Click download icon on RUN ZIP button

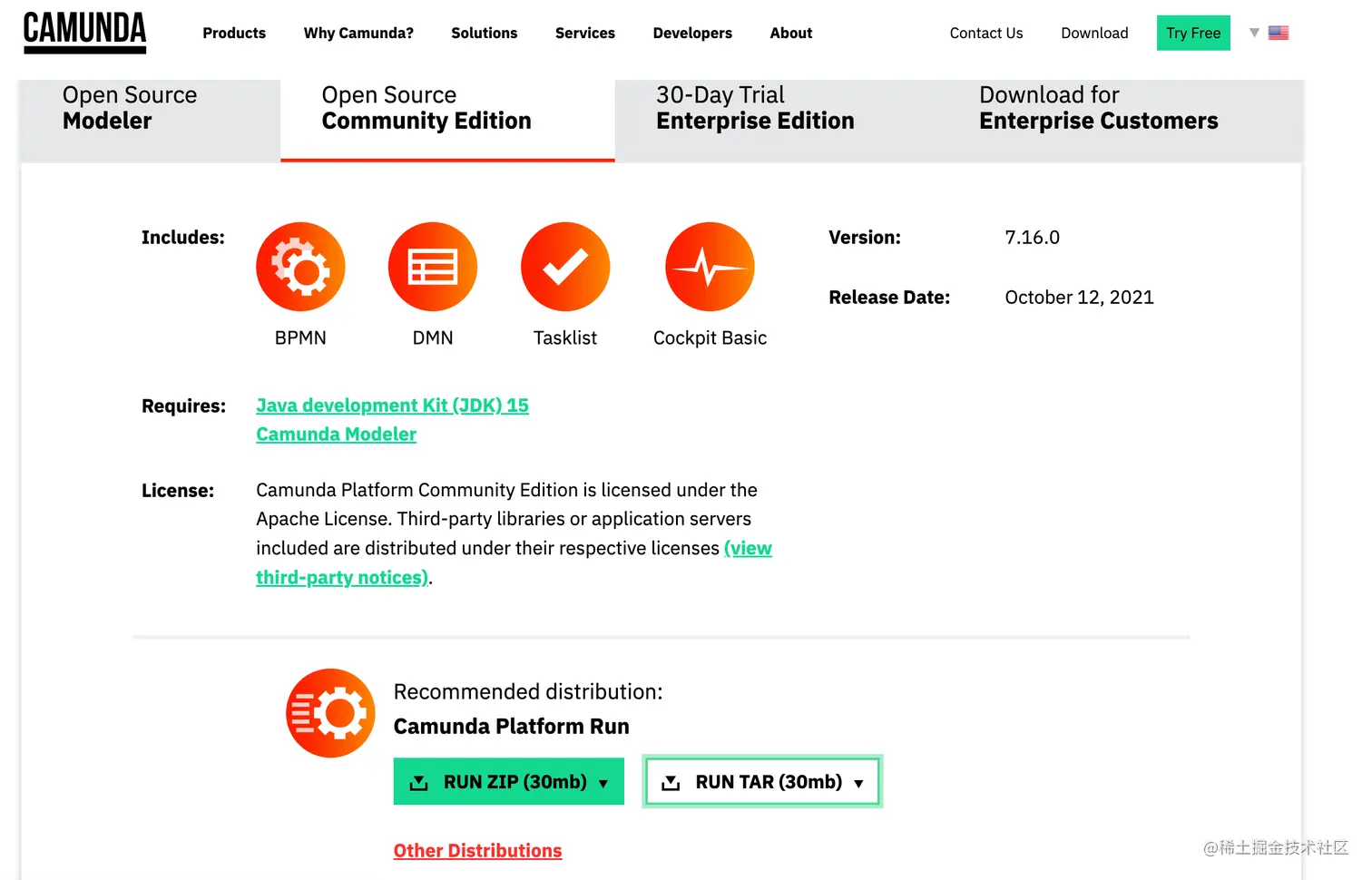[418, 782]
